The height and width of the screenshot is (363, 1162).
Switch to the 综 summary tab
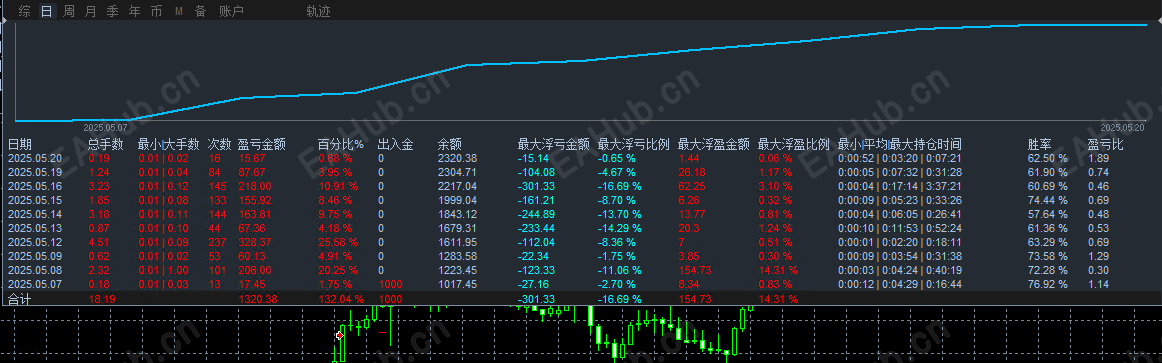pos(24,11)
